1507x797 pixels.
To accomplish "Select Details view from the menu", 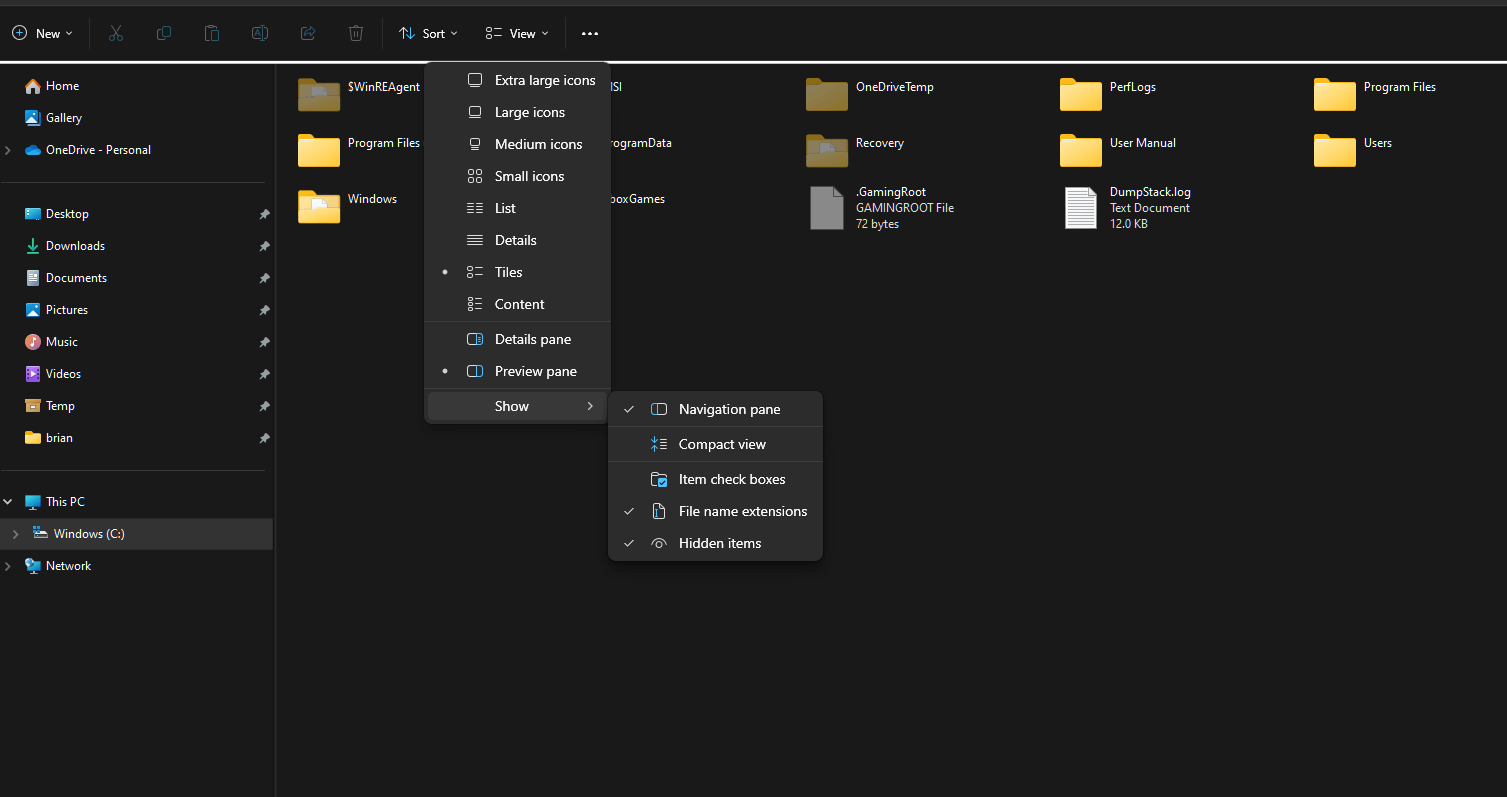I will tap(515, 240).
